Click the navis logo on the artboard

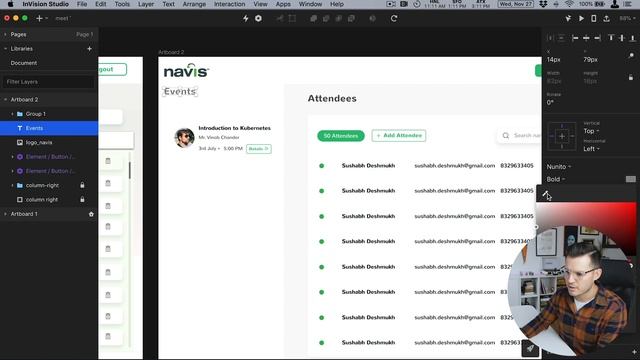[x=186, y=71]
